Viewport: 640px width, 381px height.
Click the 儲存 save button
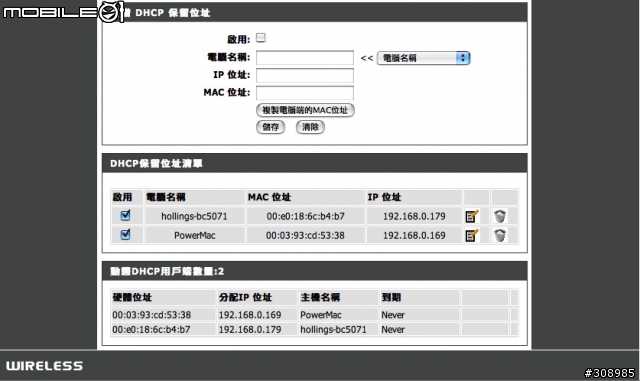[x=270, y=127]
